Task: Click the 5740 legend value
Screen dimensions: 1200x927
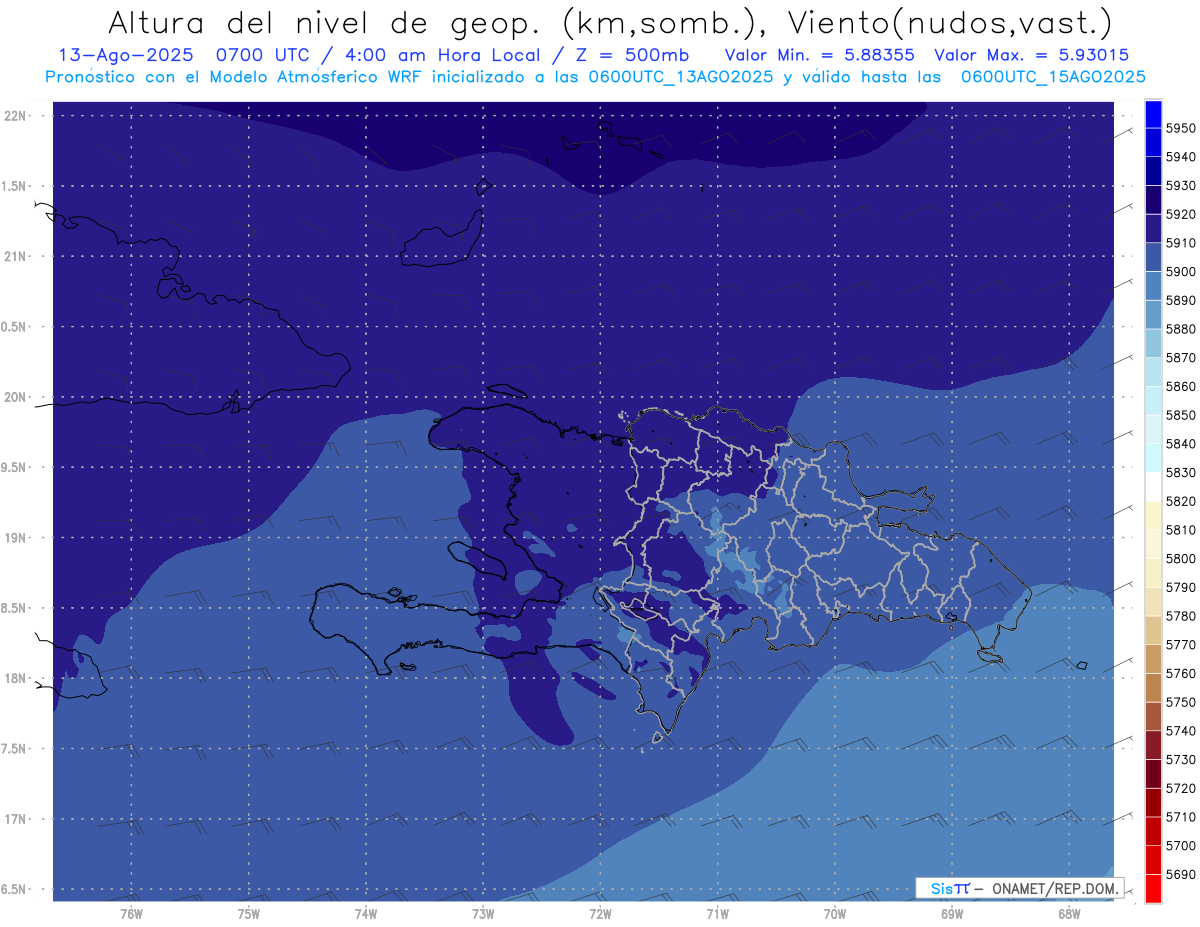Action: click(x=1181, y=731)
